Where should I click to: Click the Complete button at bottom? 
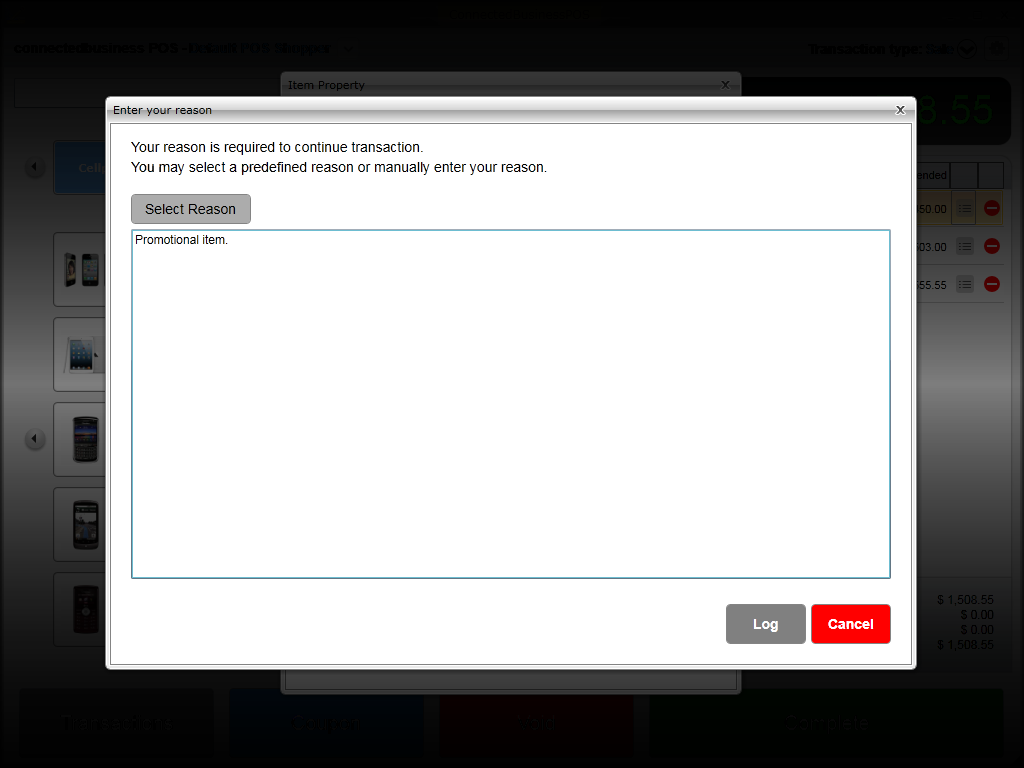click(826, 723)
